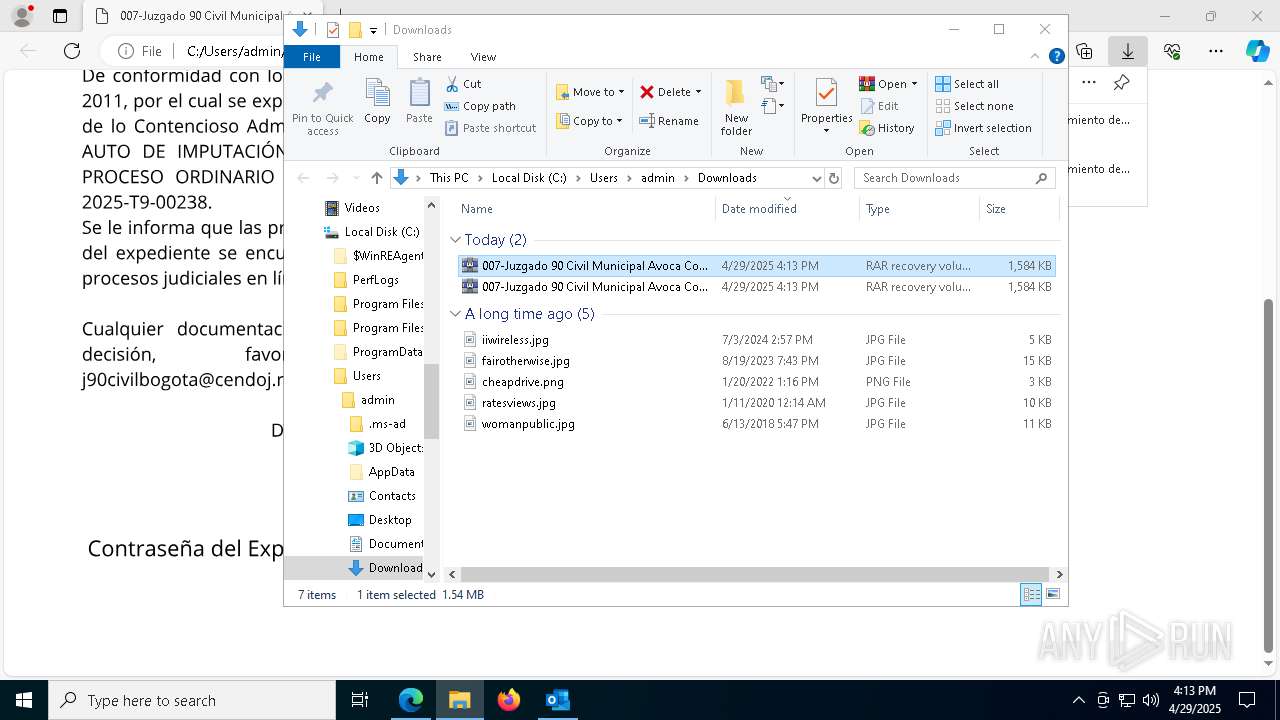The image size is (1280, 720).
Task: Create a New folder
Action: (736, 108)
